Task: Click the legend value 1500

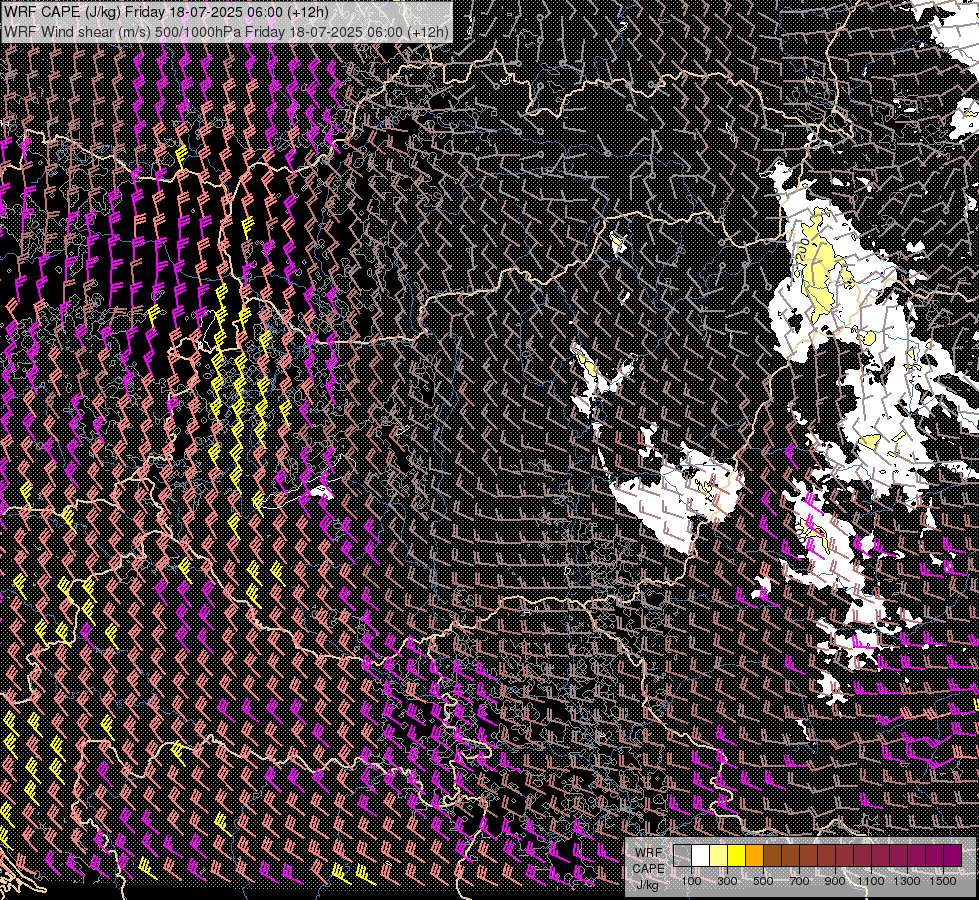Action: click(x=943, y=881)
